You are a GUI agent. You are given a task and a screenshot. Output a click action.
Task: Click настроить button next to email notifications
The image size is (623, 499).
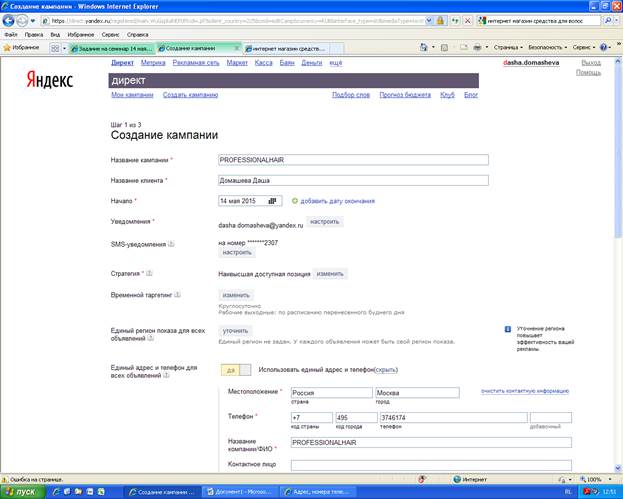click(325, 222)
